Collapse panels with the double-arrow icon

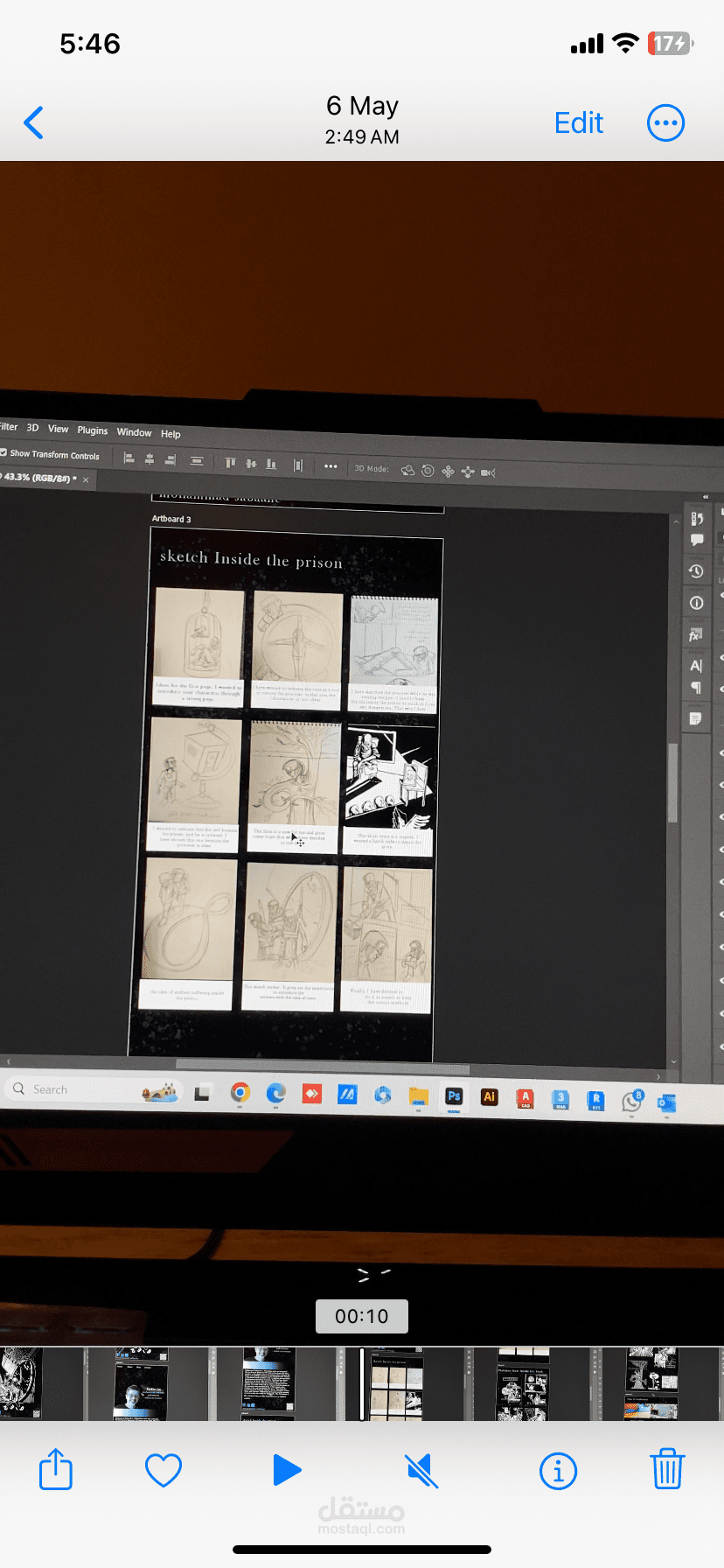pos(706,497)
